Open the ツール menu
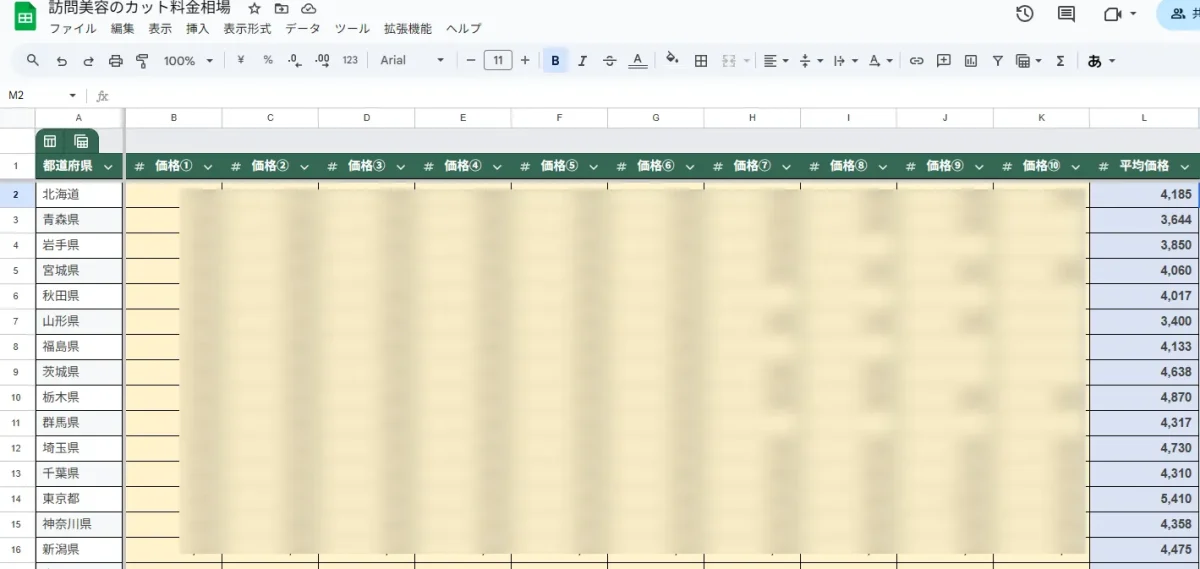 pyautogui.click(x=352, y=28)
